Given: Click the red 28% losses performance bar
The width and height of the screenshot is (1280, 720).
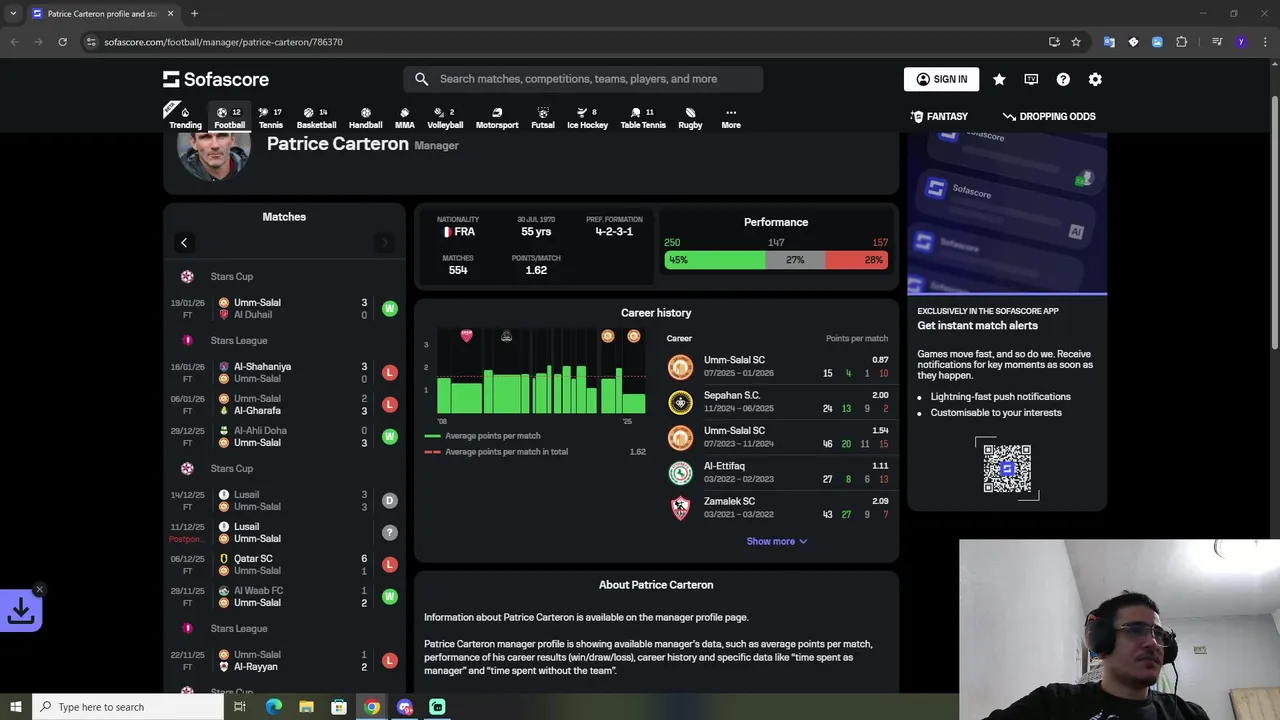Looking at the screenshot, I should pyautogui.click(x=856, y=260).
